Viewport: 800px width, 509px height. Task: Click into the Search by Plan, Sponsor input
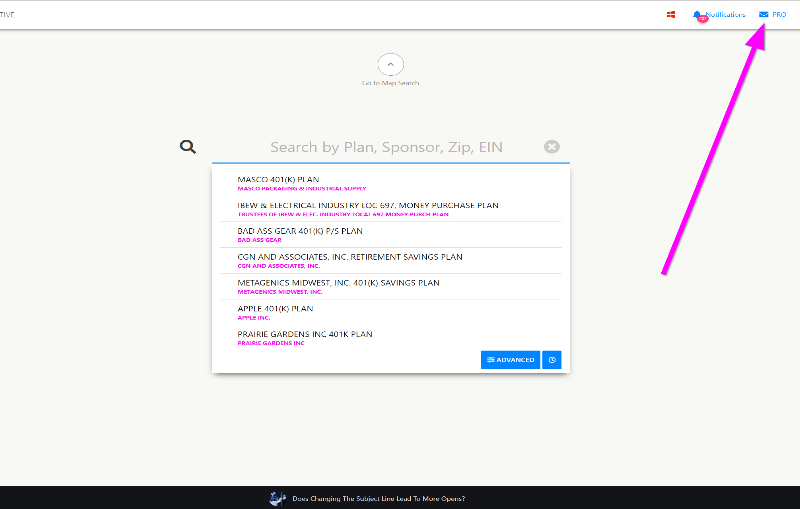[x=386, y=147]
